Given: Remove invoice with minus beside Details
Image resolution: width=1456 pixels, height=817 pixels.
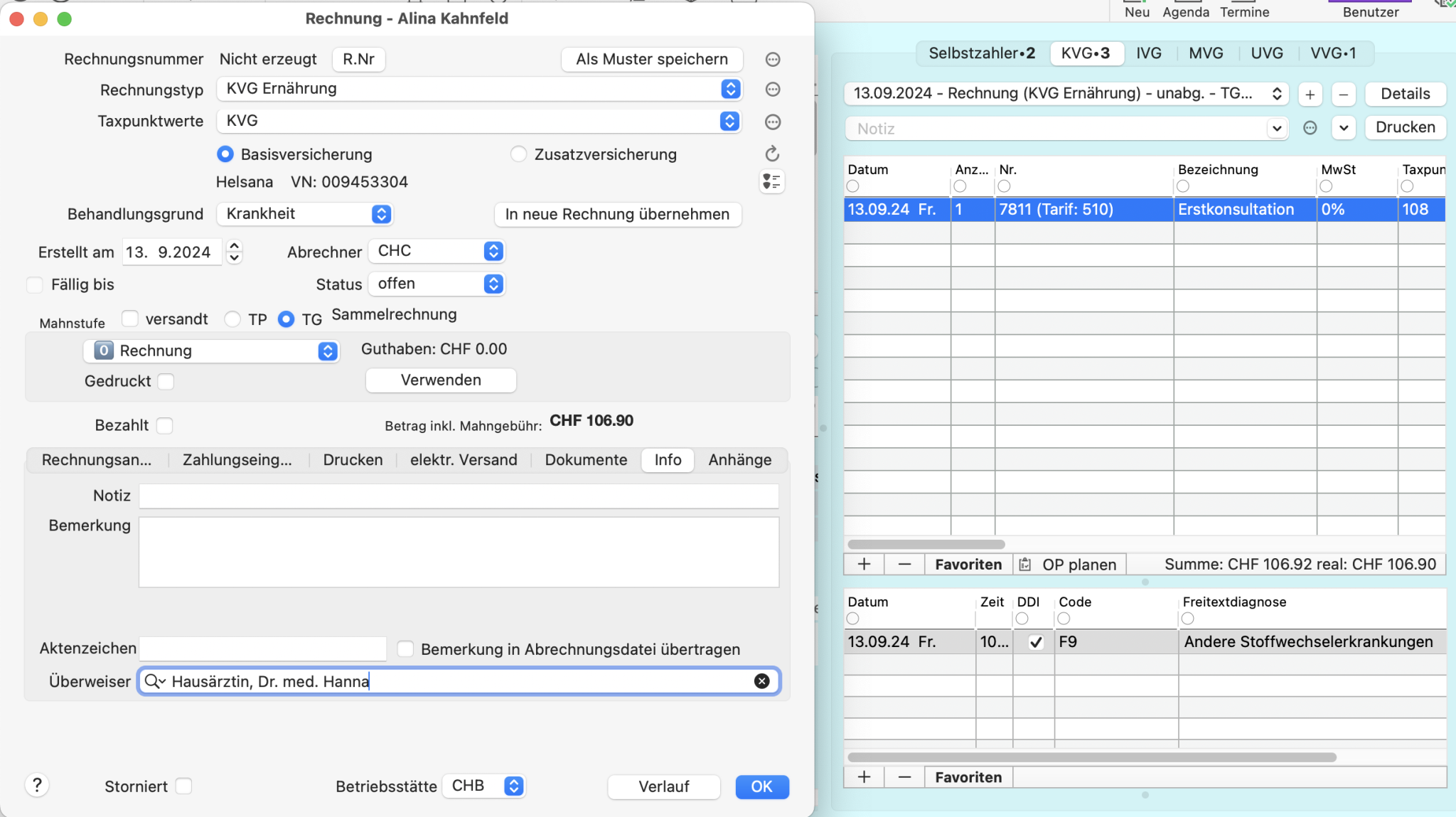Looking at the screenshot, I should tap(1343, 94).
